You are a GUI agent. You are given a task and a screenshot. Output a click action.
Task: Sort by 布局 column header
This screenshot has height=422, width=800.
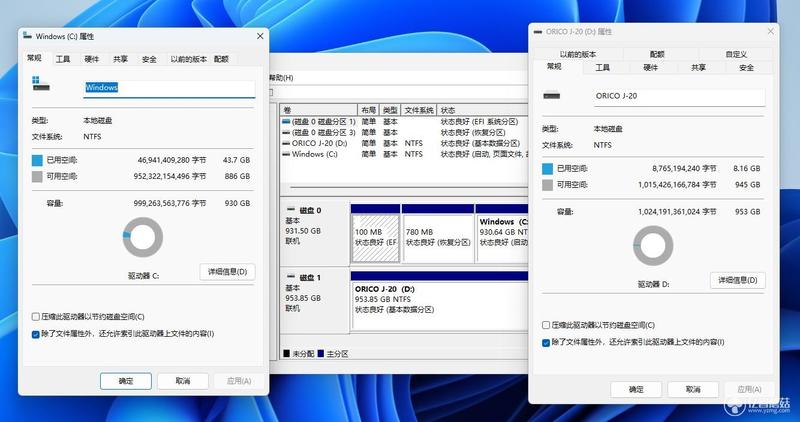point(368,110)
